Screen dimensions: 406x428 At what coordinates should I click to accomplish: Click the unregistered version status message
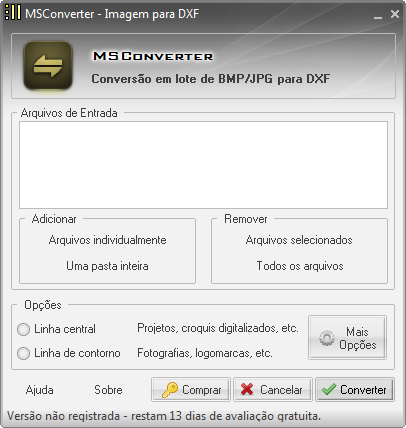[164, 416]
